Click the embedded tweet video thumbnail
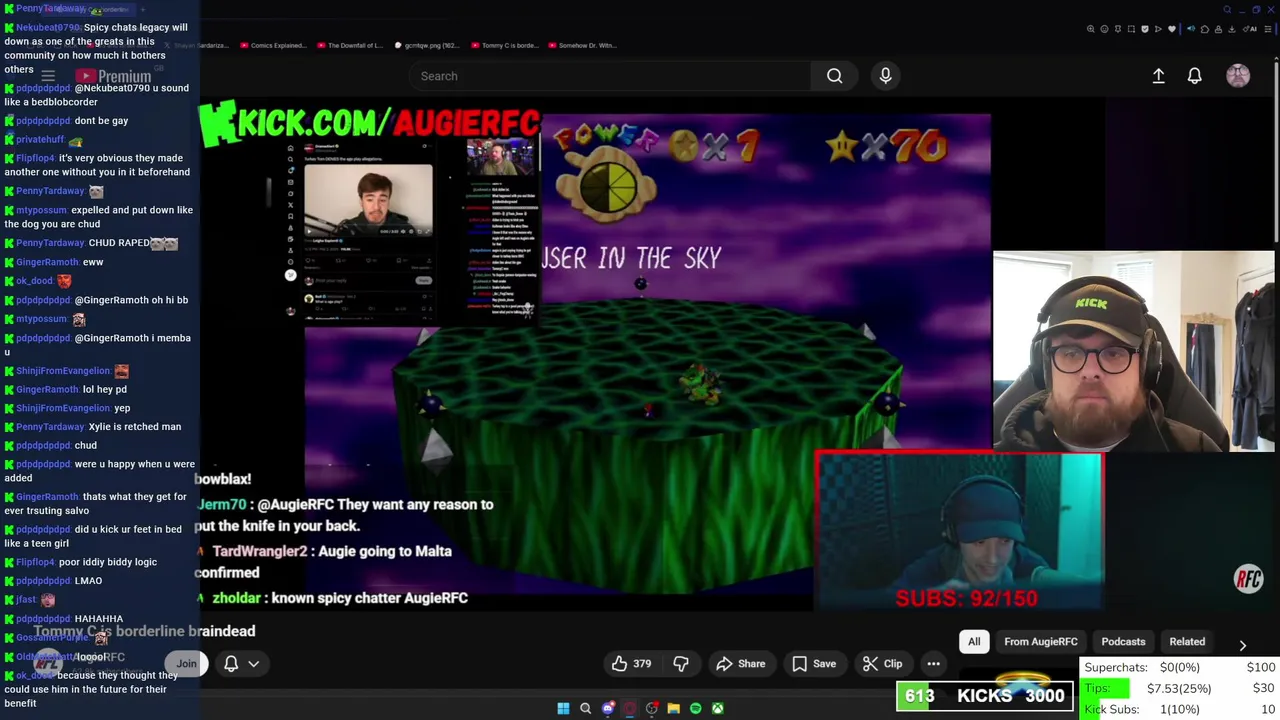Image resolution: width=1280 pixels, height=720 pixels. 368,200
